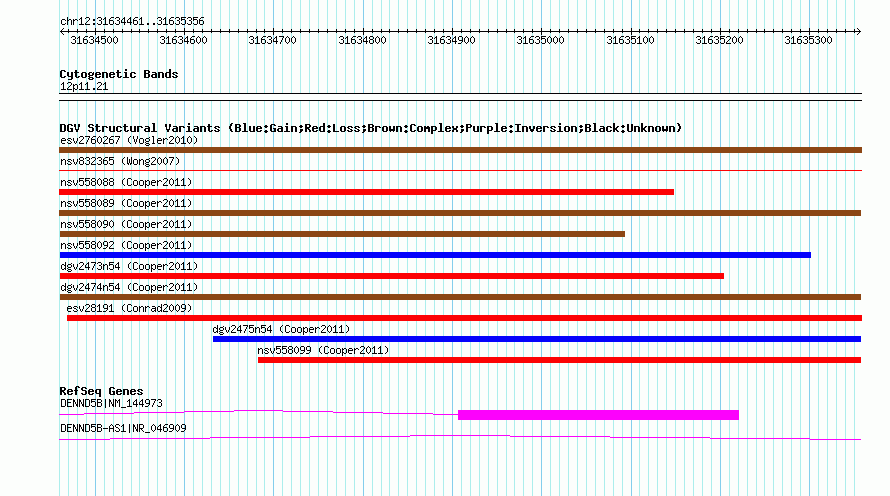Click ruler position 31635100

[630, 40]
